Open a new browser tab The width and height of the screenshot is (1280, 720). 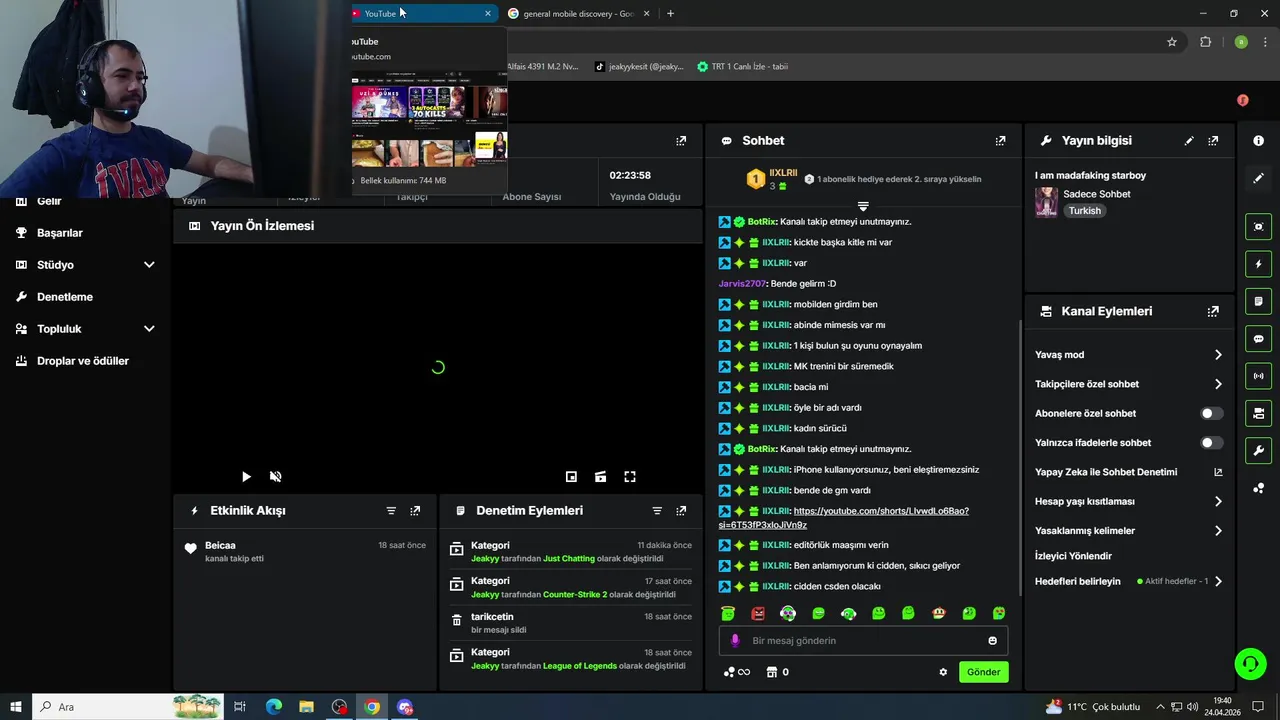(x=670, y=14)
